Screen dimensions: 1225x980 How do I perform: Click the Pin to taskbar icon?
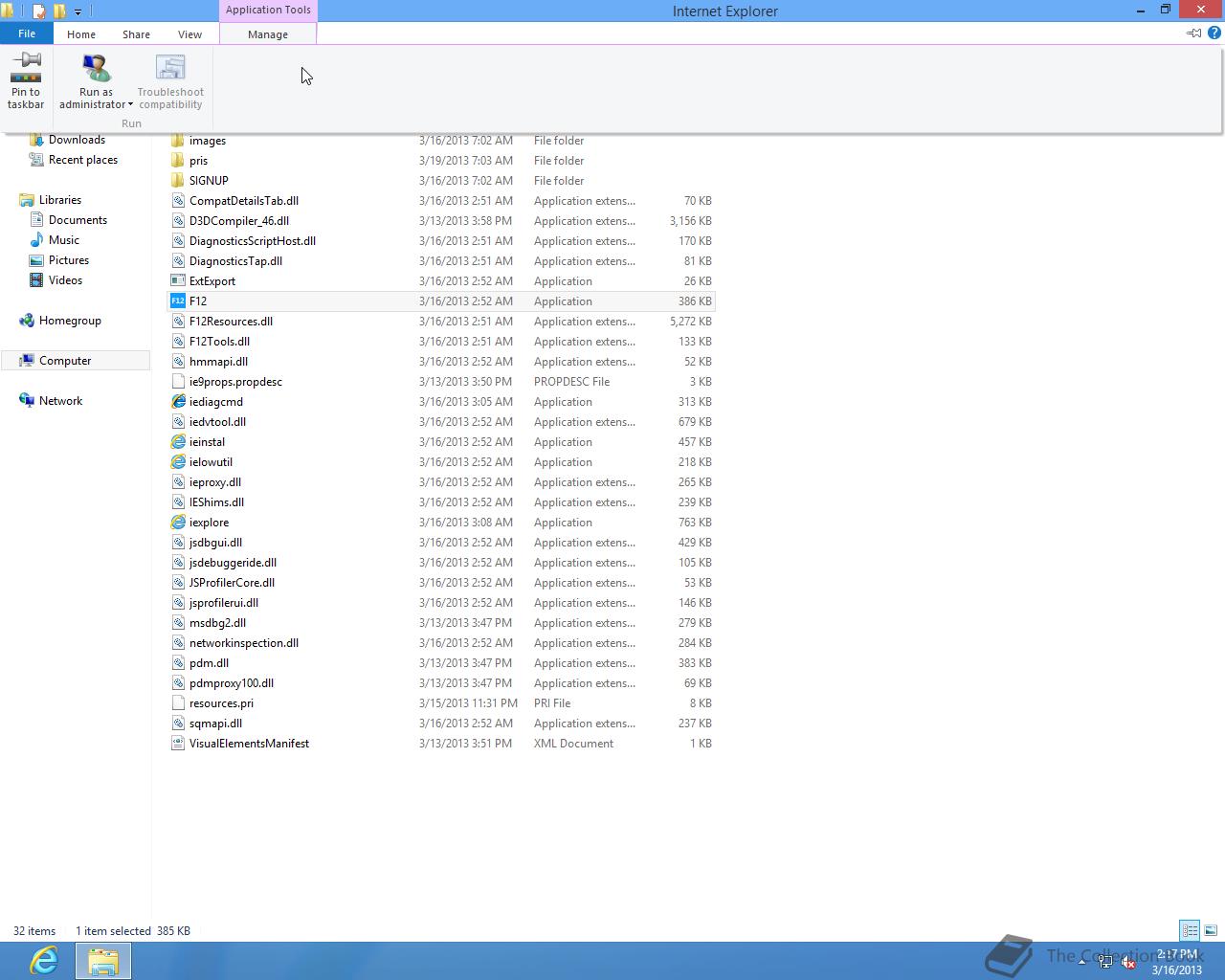point(26,67)
